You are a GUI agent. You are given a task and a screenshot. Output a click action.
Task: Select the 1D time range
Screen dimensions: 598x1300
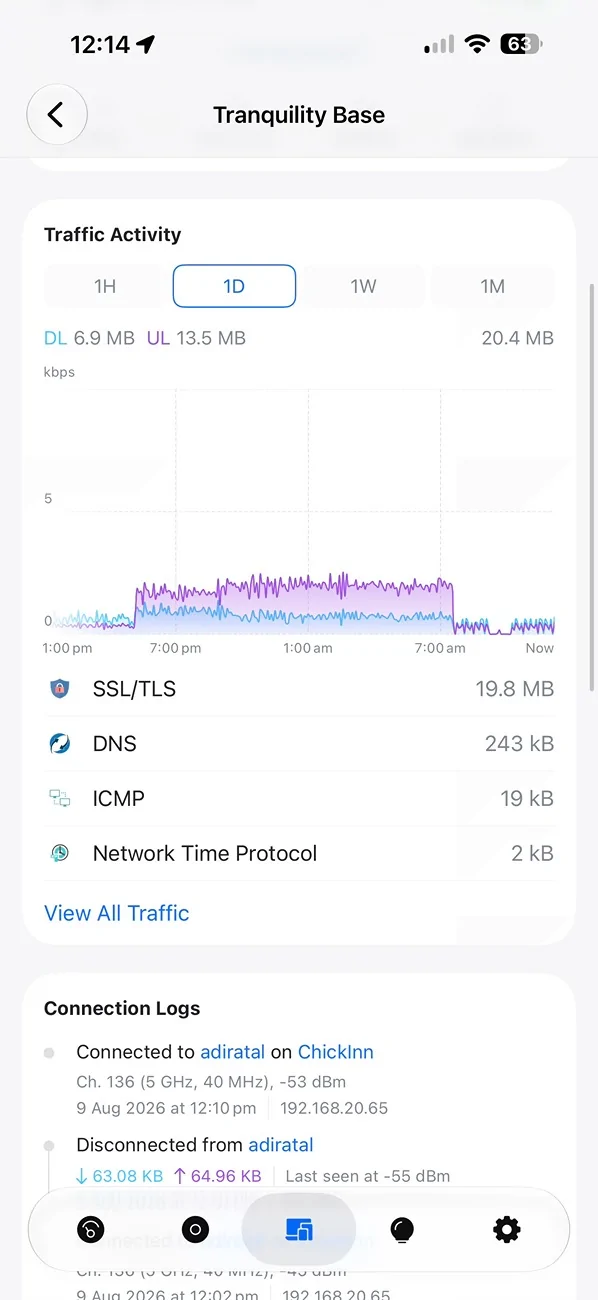click(x=234, y=286)
